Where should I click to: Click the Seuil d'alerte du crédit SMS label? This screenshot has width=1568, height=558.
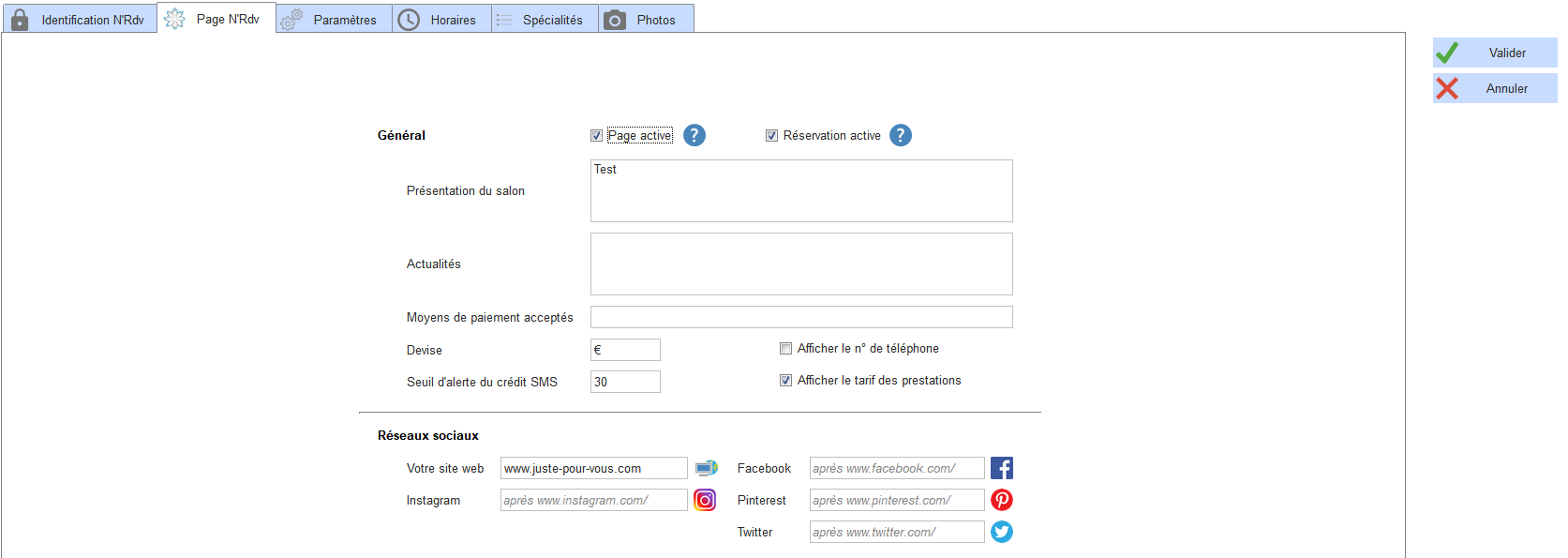point(482,382)
